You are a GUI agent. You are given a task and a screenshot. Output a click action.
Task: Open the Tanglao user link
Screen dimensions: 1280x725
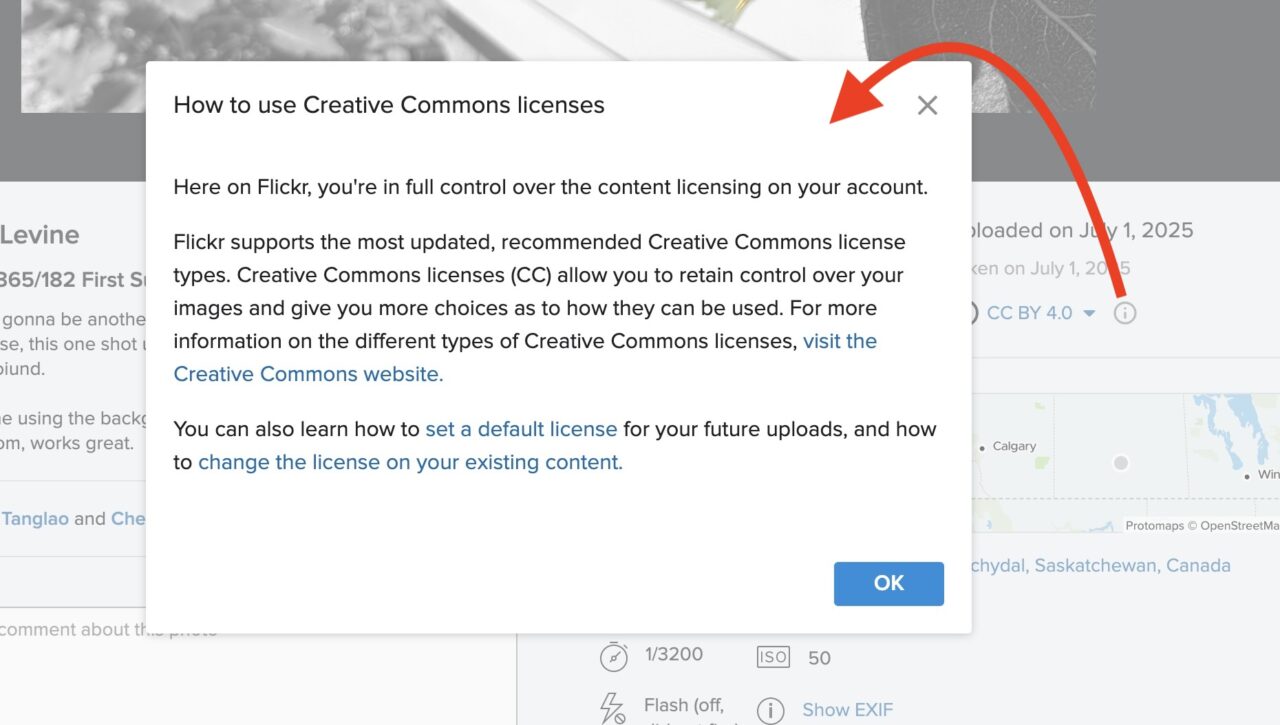[34, 518]
